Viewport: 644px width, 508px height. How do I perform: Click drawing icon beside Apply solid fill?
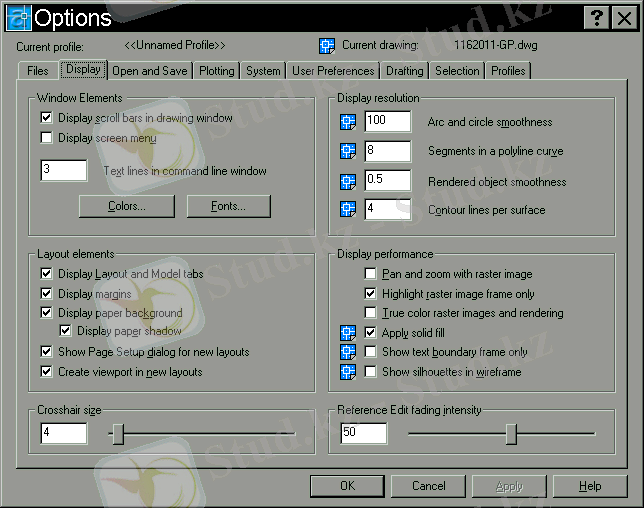pyautogui.click(x=348, y=333)
